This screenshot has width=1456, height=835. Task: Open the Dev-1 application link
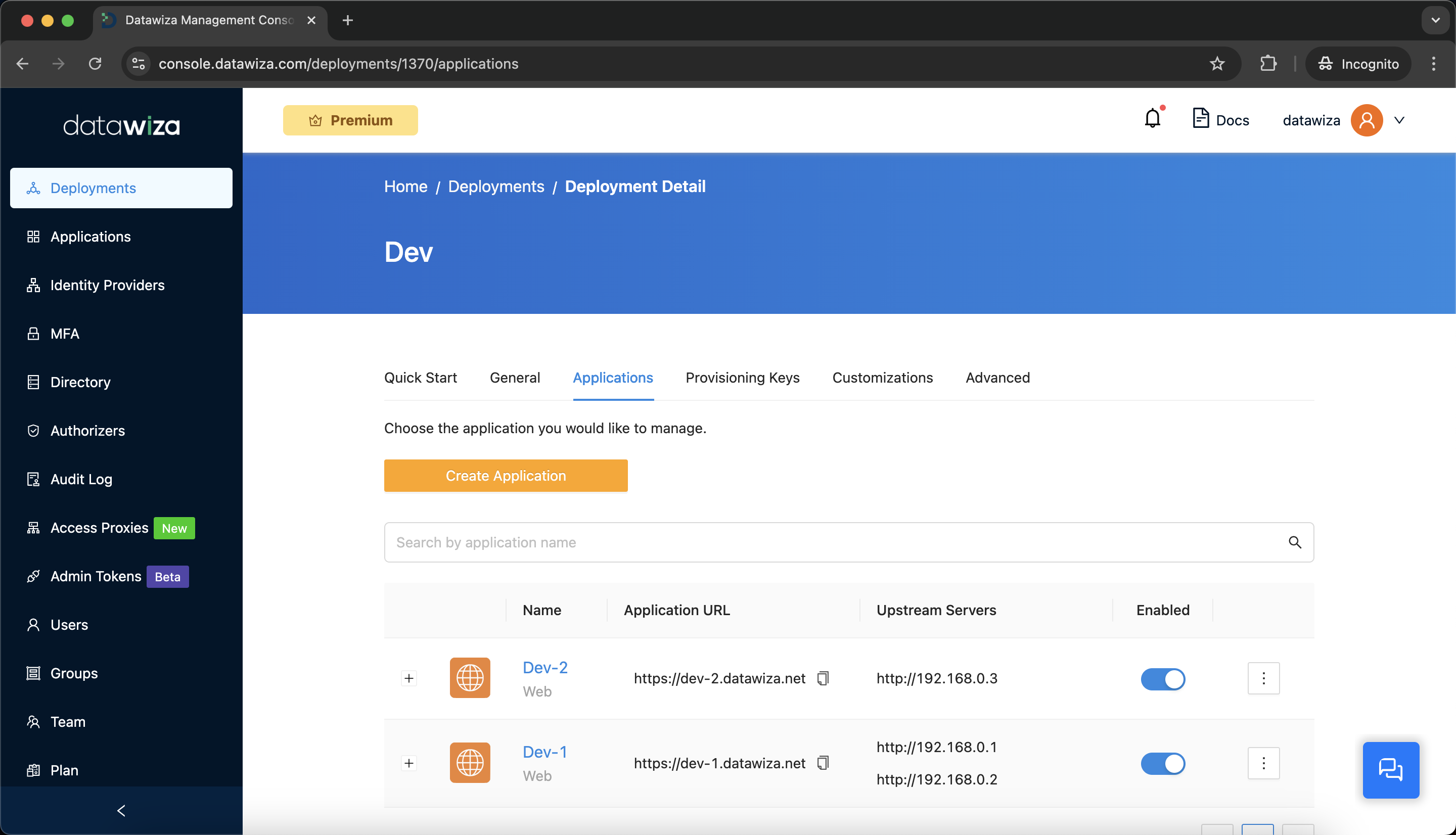point(544,752)
